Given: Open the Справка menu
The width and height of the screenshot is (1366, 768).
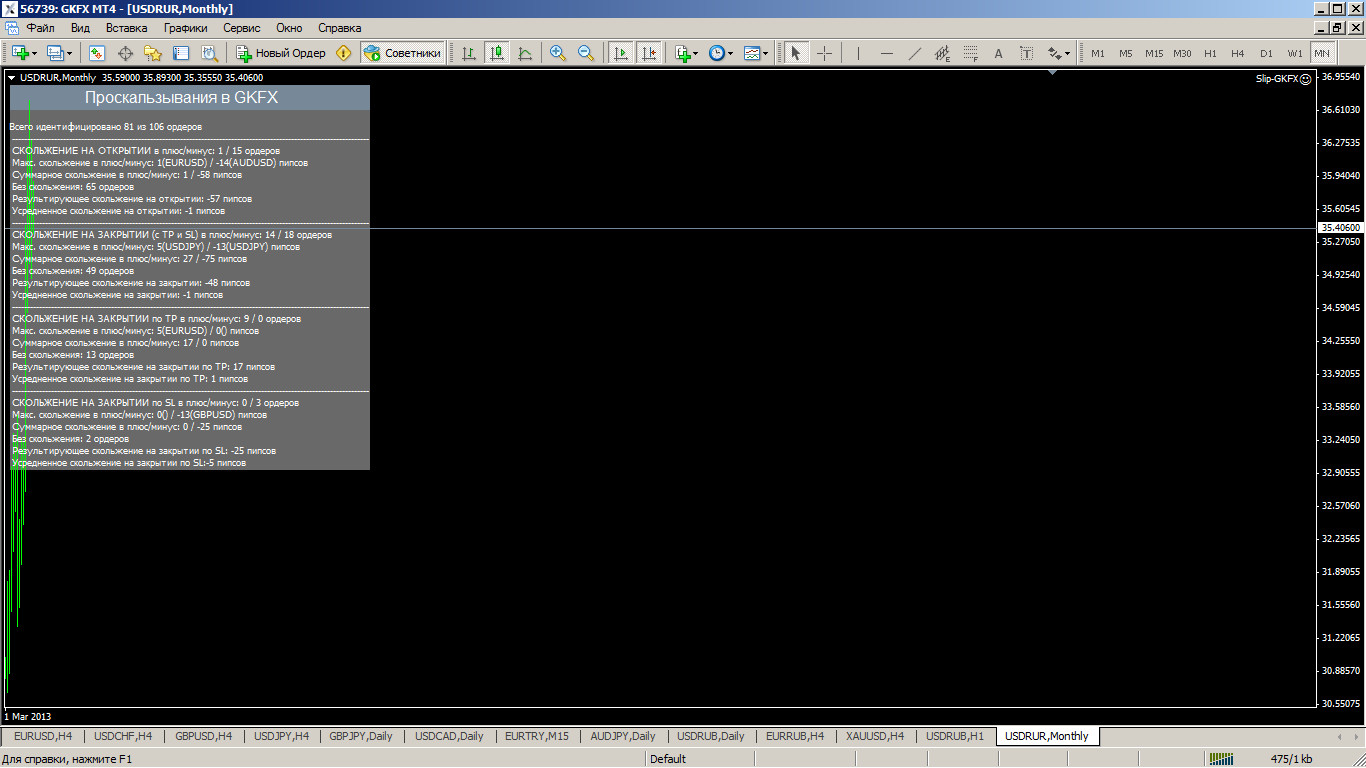Looking at the screenshot, I should coord(339,28).
